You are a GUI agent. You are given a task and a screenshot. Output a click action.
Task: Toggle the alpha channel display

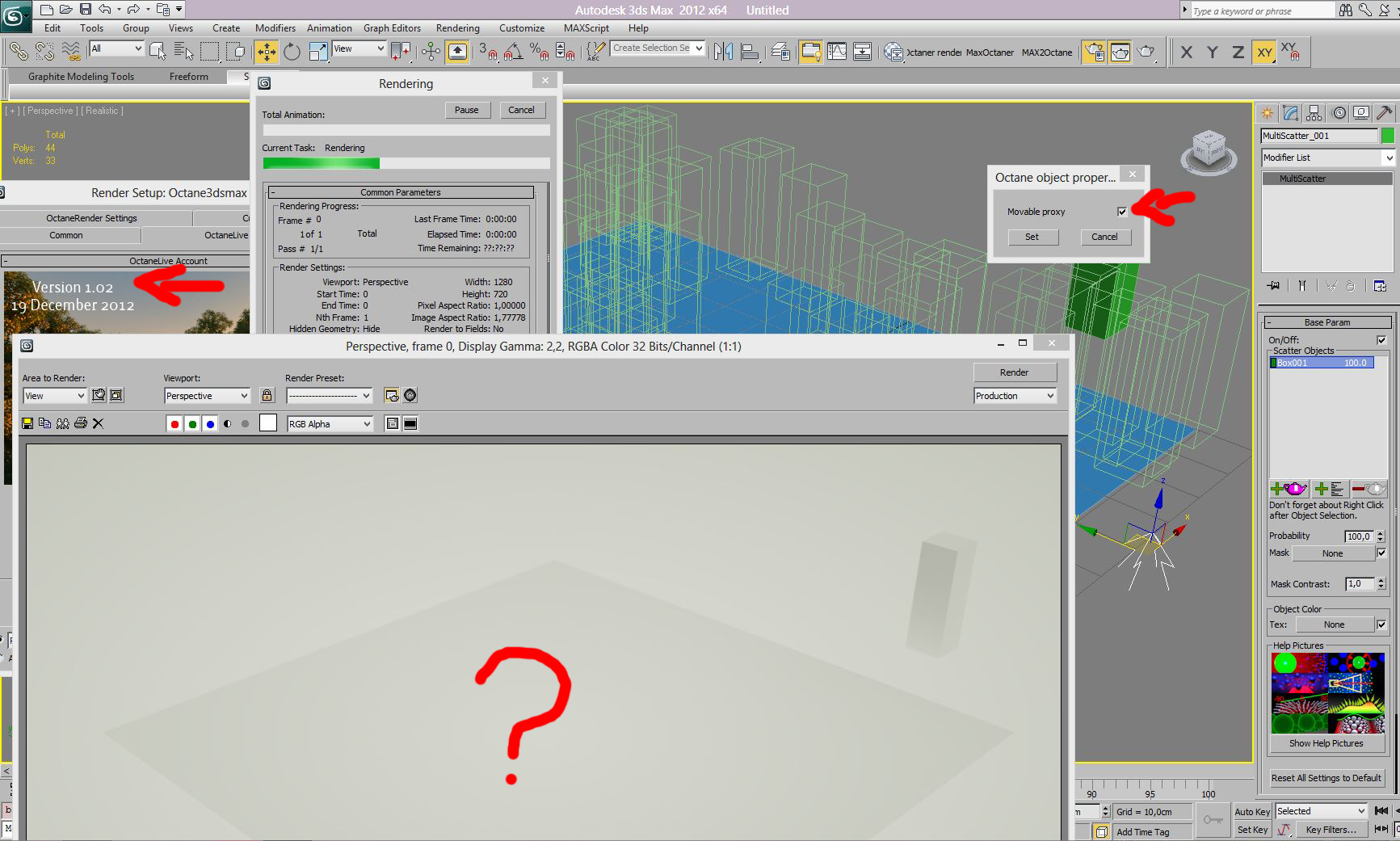coord(228,423)
